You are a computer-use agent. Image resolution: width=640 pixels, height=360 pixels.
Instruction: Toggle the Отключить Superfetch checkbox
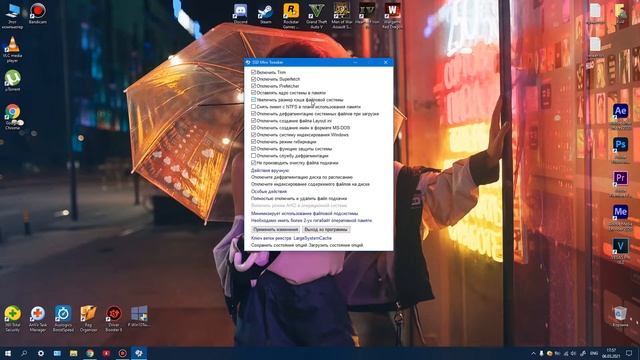pos(253,79)
